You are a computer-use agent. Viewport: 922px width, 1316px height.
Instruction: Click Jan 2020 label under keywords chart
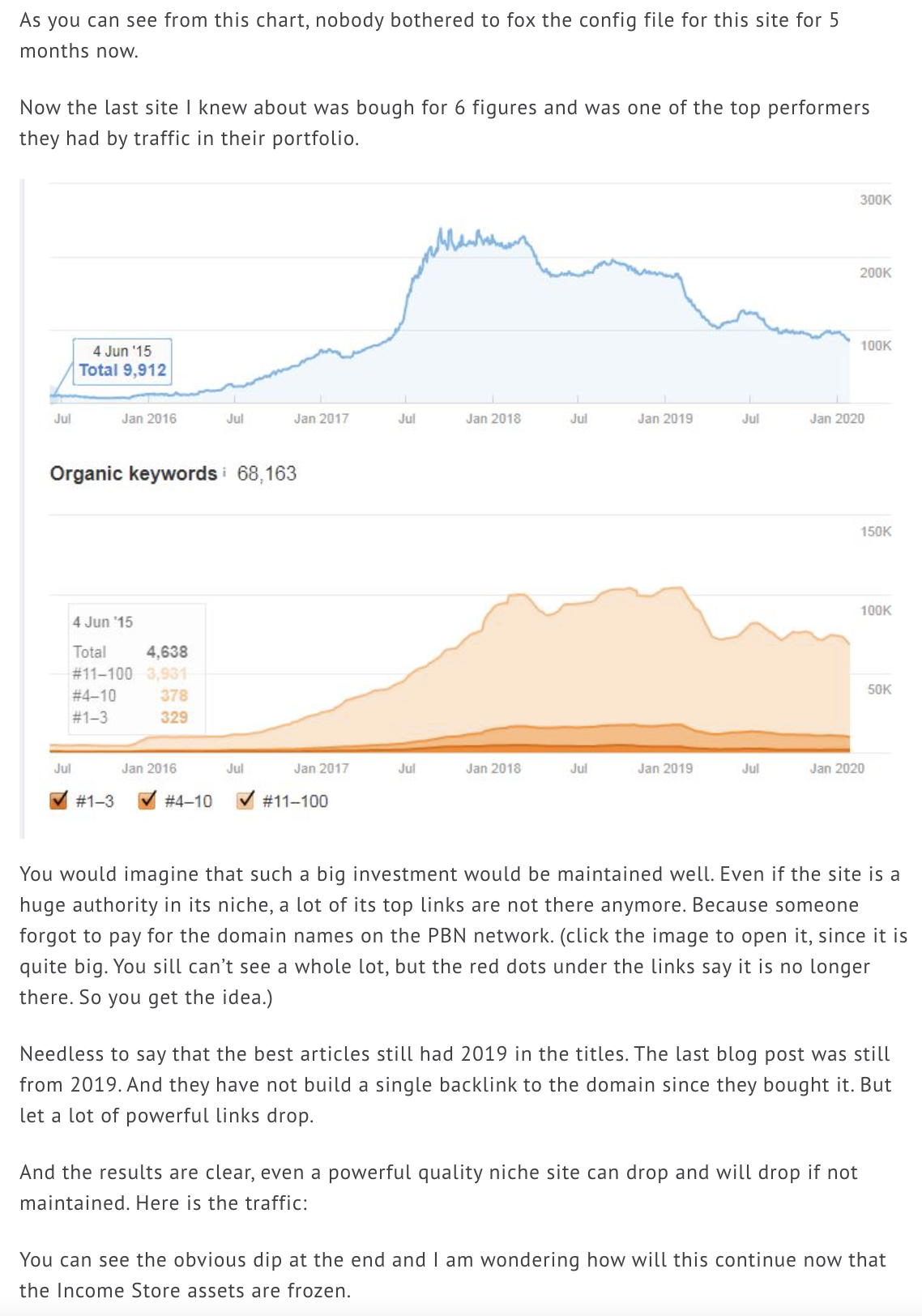[836, 768]
